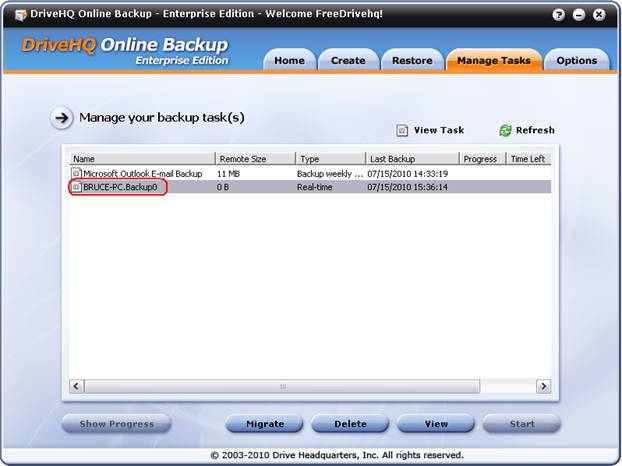Click the 07/15/2010 14:33:19 last backup cell
This screenshot has height=466, width=622.
coord(407,173)
